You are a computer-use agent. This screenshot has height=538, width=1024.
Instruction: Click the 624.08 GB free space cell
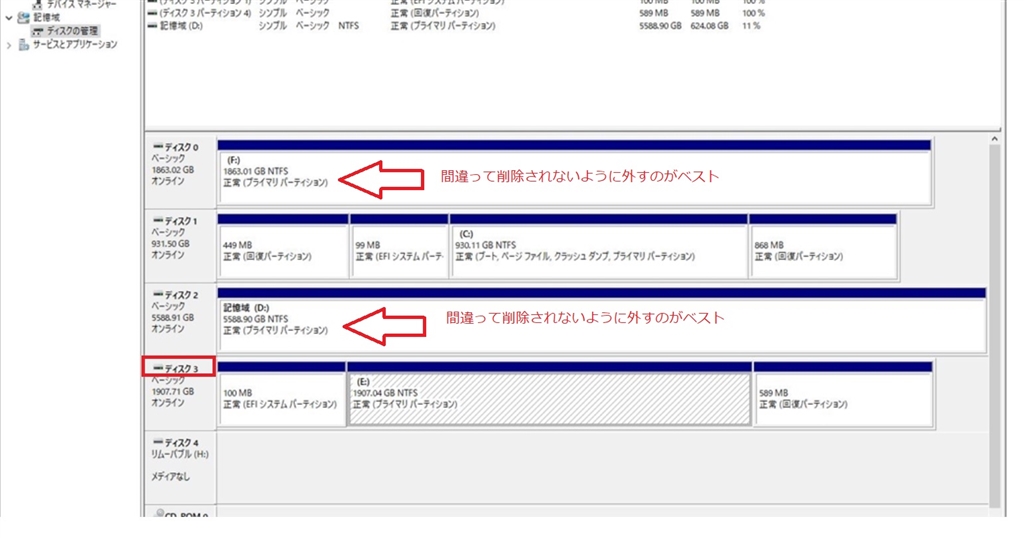[709, 26]
